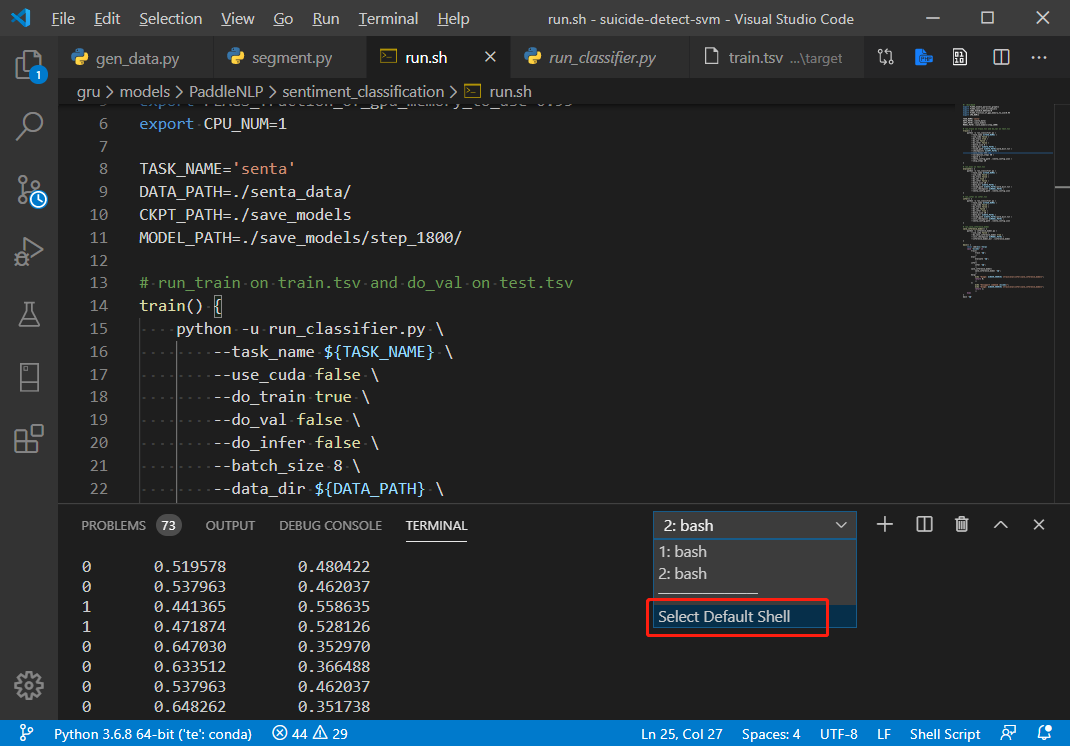Change encoding via 'UTF-8' status item
Screen dimensions: 1070x746
click(x=839, y=734)
